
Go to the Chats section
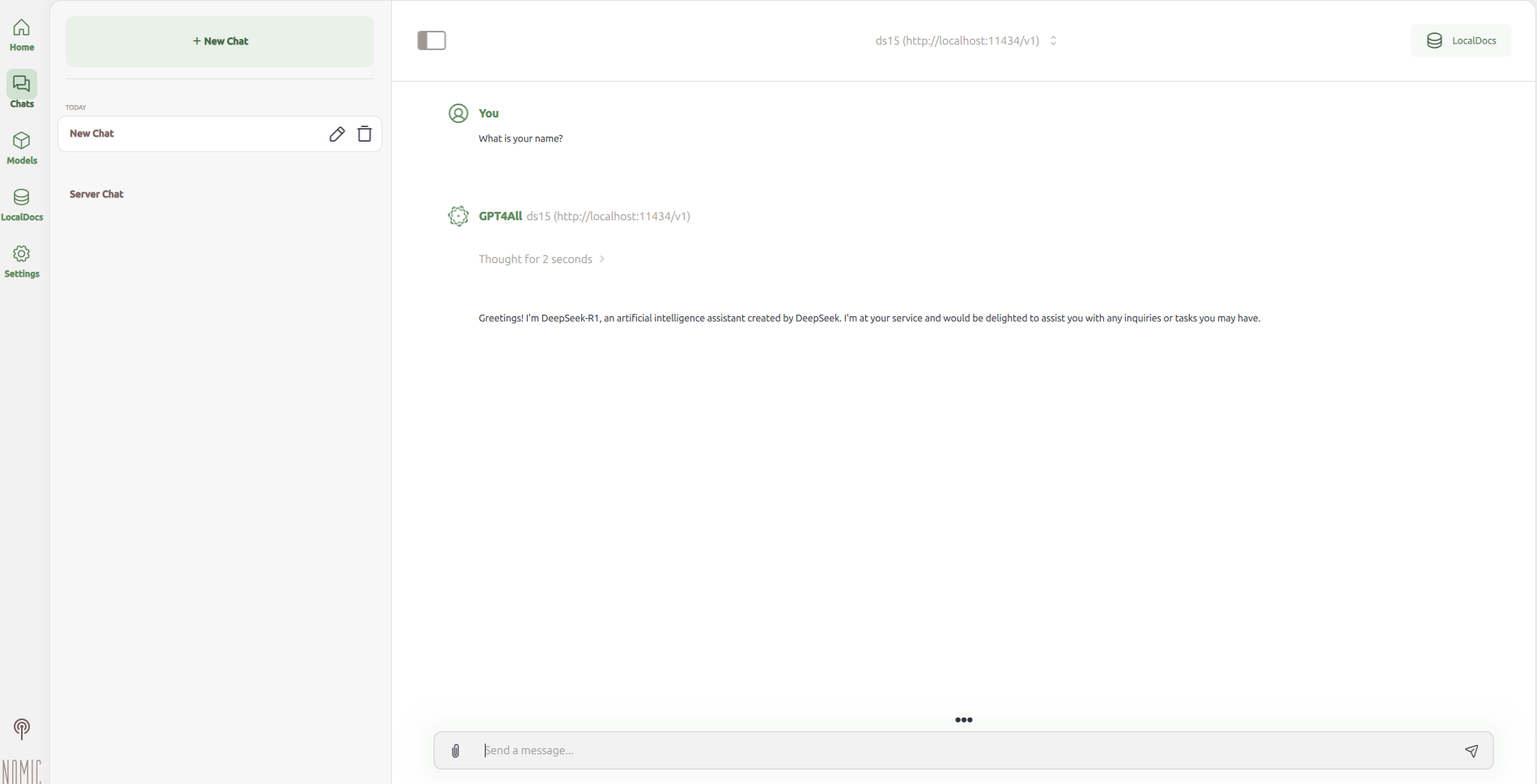[x=22, y=91]
